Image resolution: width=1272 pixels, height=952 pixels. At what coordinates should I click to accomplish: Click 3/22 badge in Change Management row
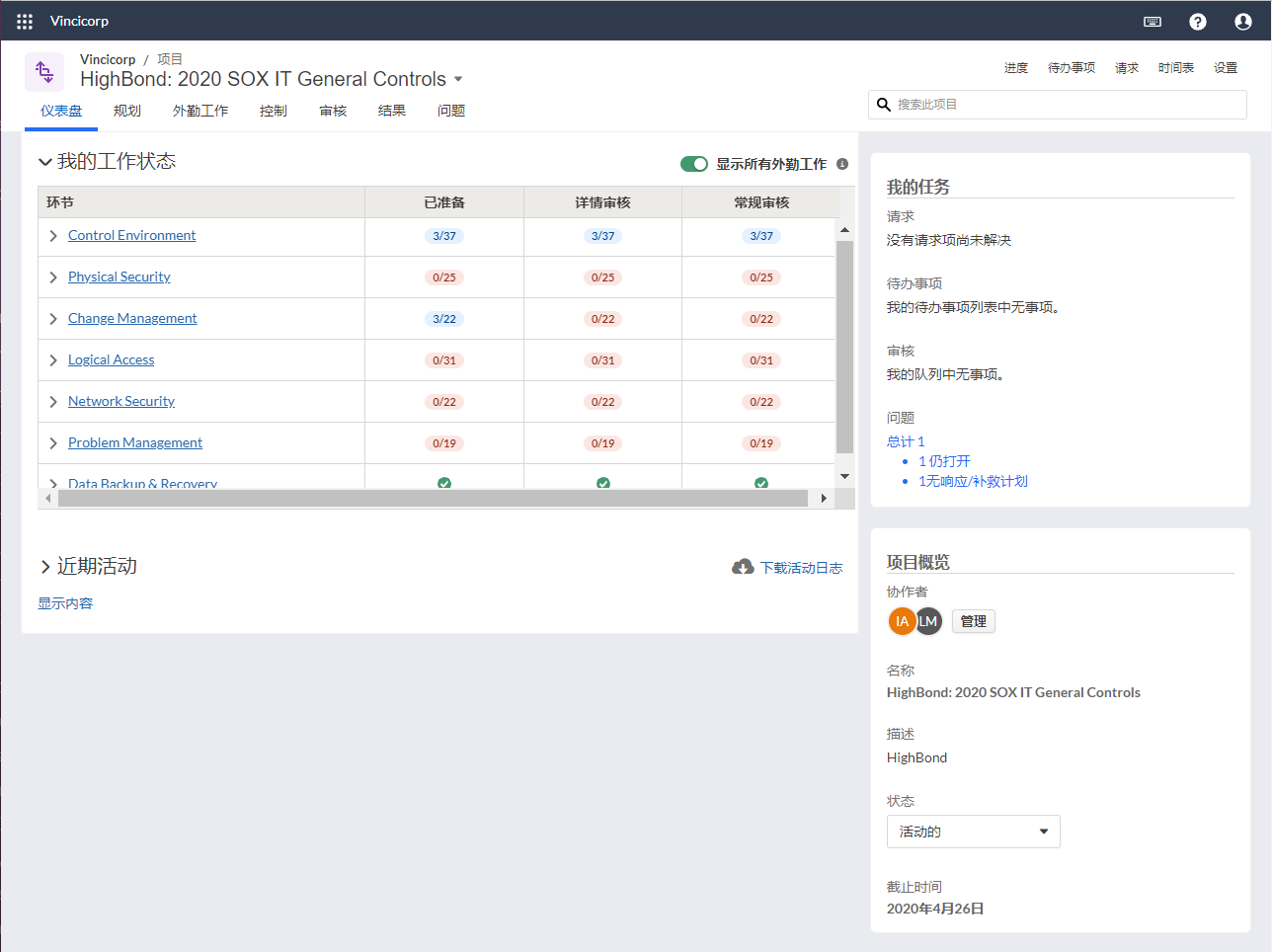444,319
